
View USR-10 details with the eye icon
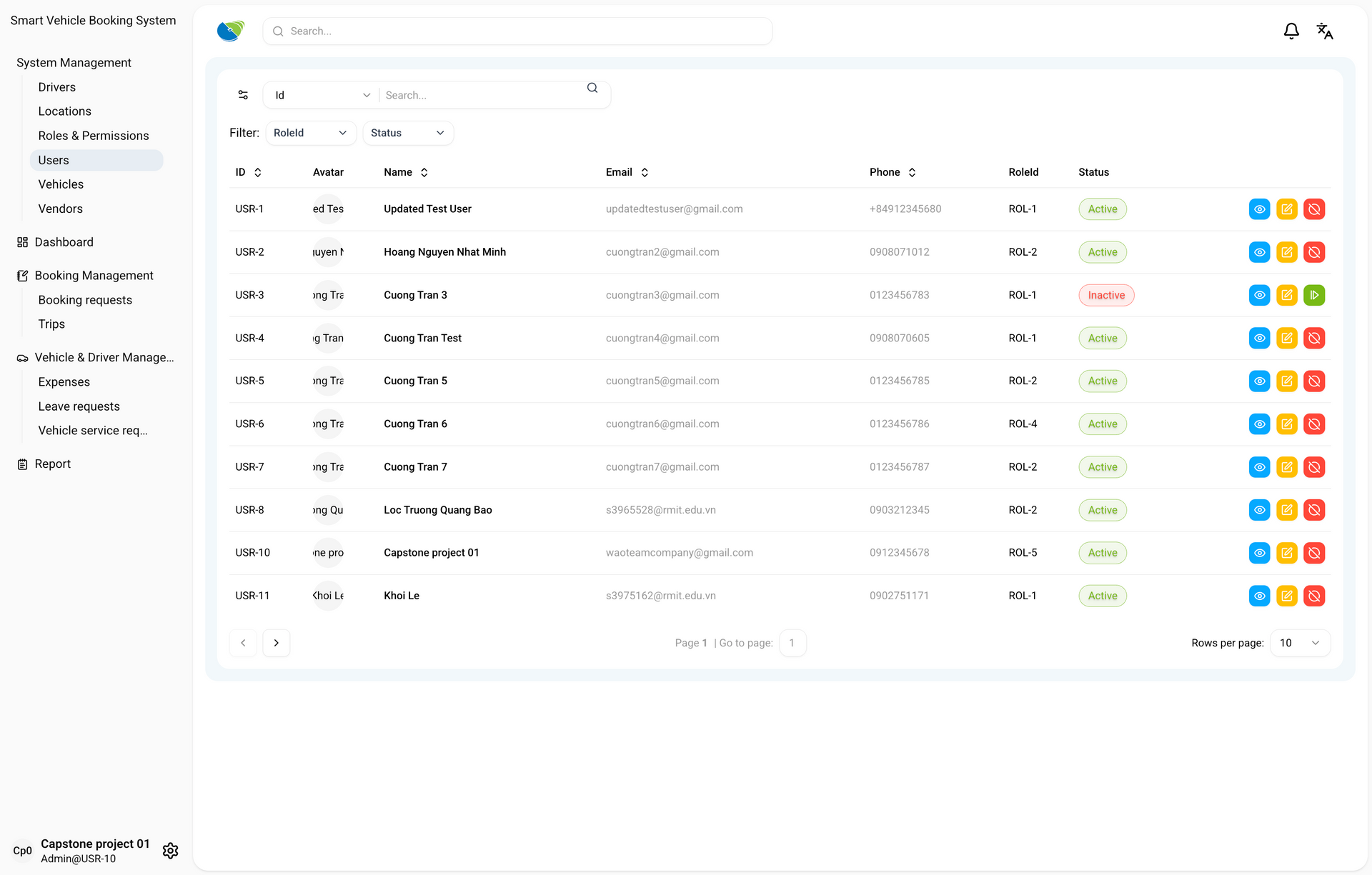1259,553
